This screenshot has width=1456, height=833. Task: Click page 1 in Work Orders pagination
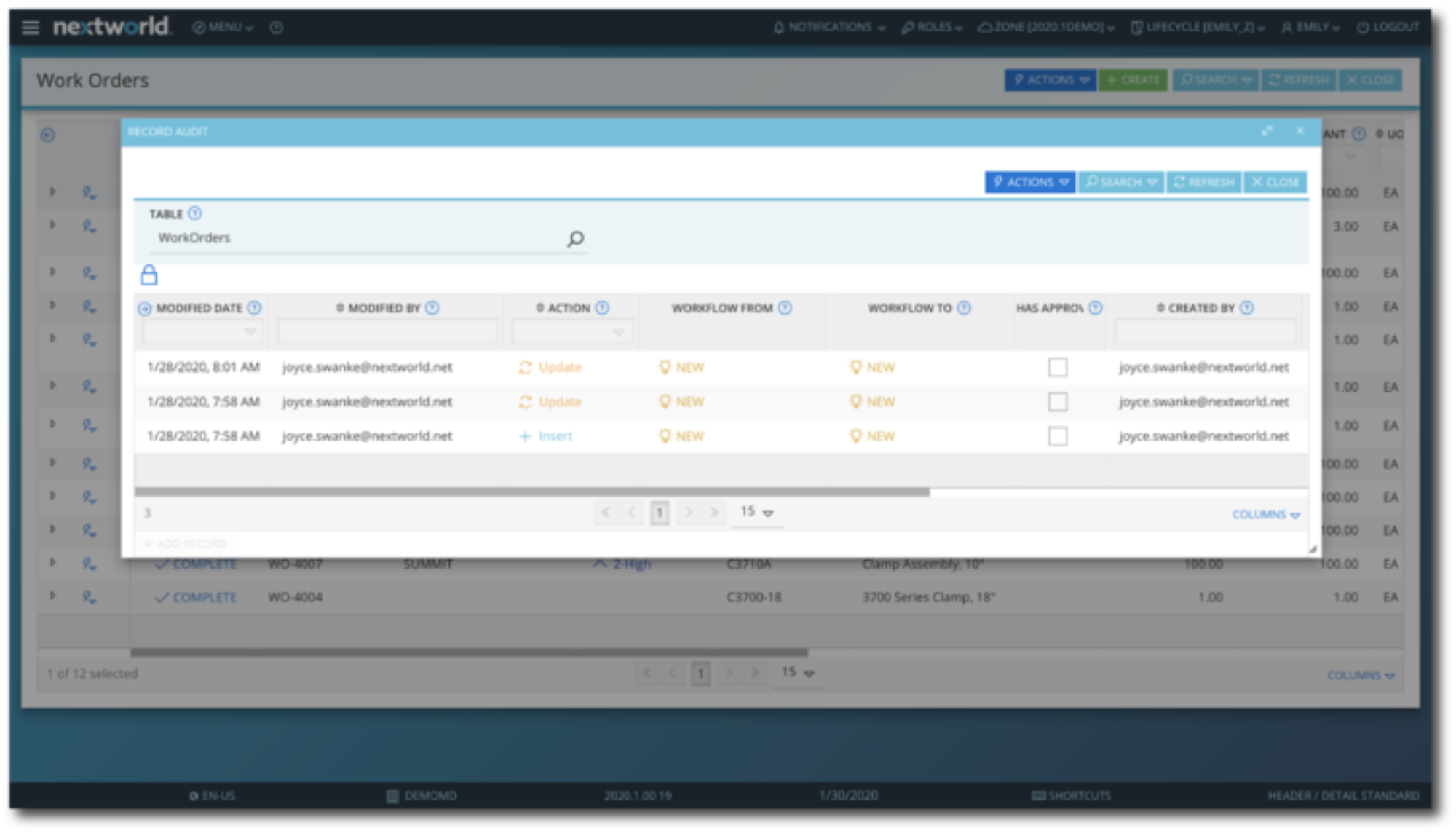click(700, 674)
